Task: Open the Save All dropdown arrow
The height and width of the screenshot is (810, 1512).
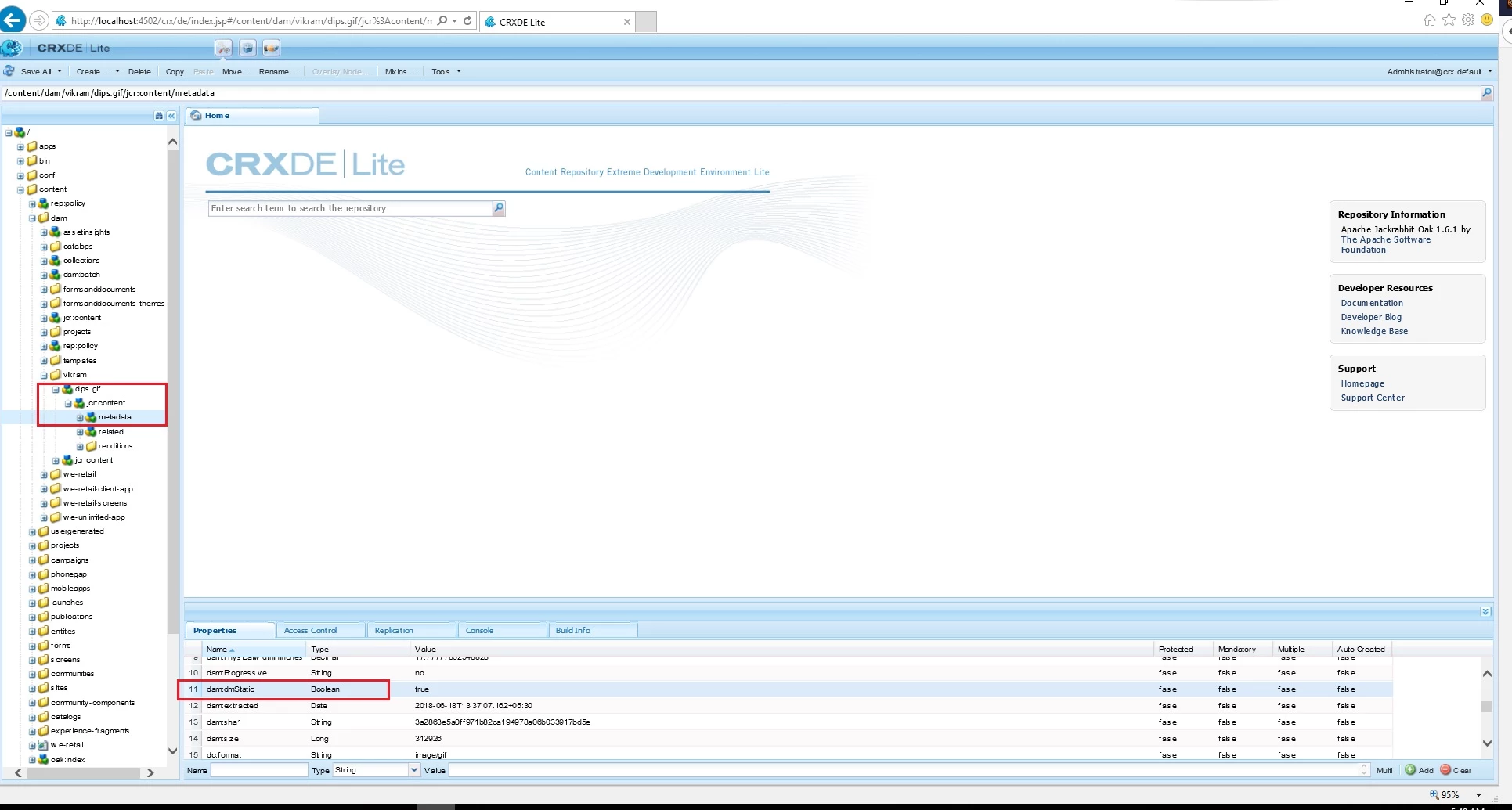Action: pyautogui.click(x=60, y=71)
